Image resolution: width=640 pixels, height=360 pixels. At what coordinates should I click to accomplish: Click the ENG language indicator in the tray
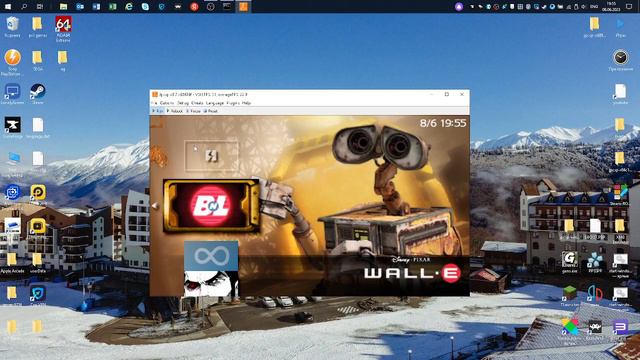pos(595,7)
